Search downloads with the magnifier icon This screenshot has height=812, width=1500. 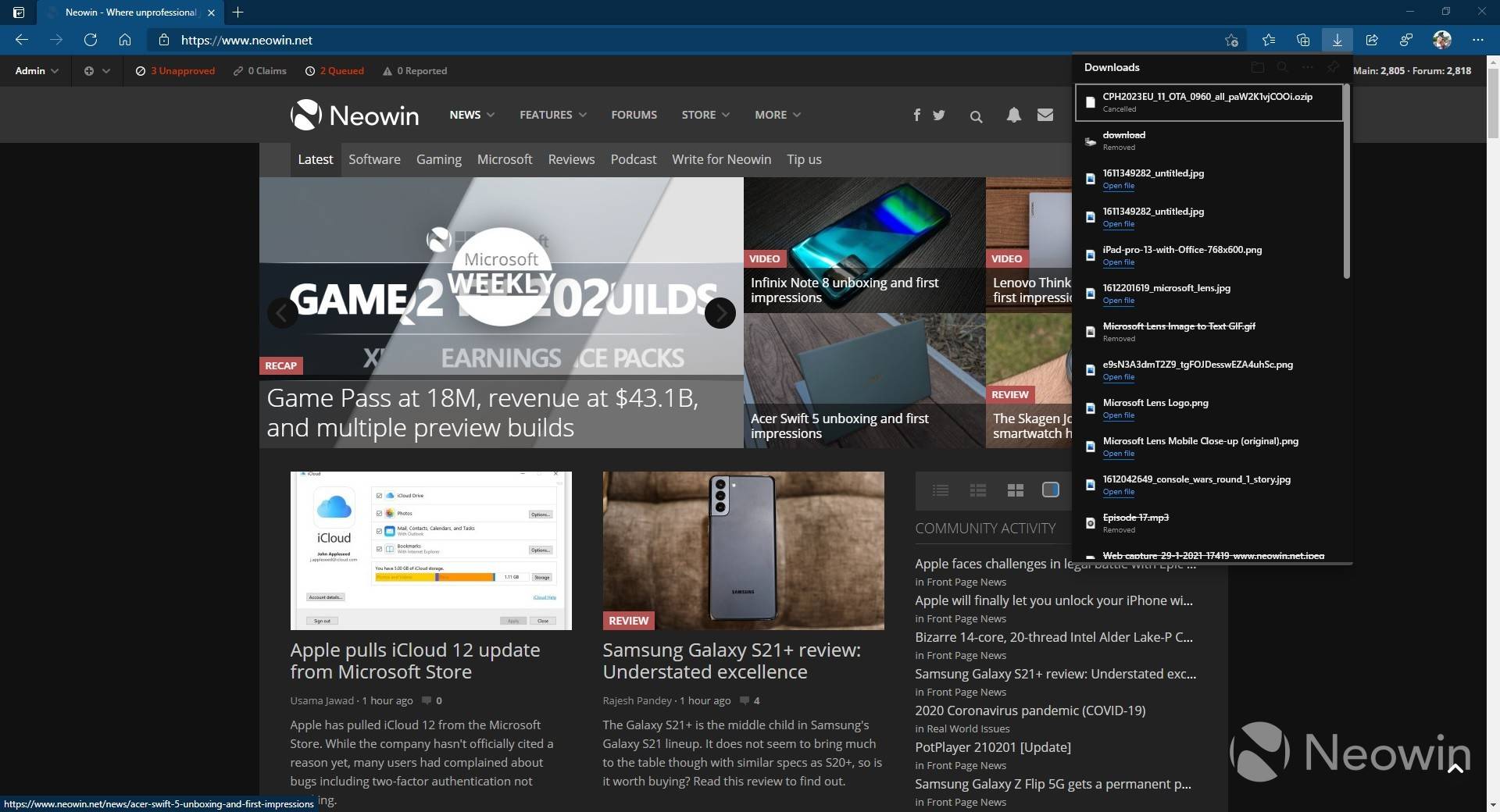pyautogui.click(x=1282, y=67)
